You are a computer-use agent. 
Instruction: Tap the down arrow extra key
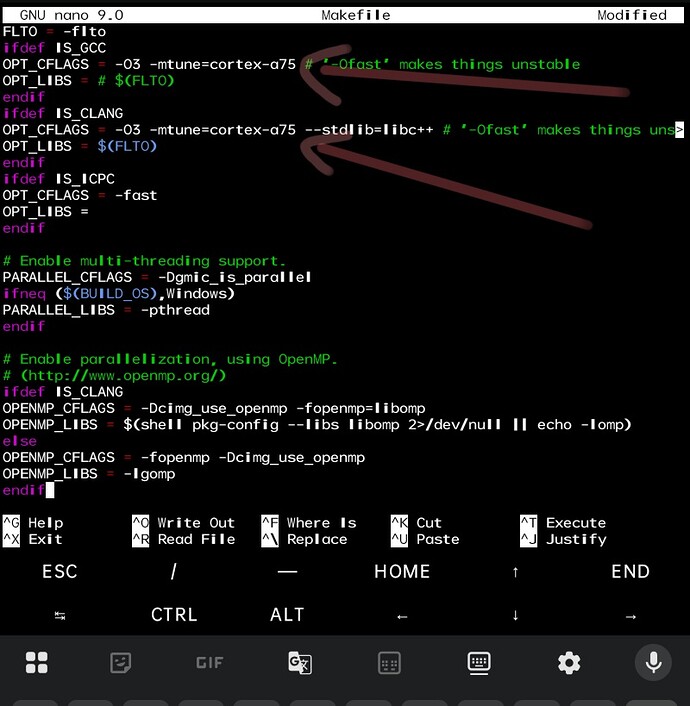pos(515,615)
